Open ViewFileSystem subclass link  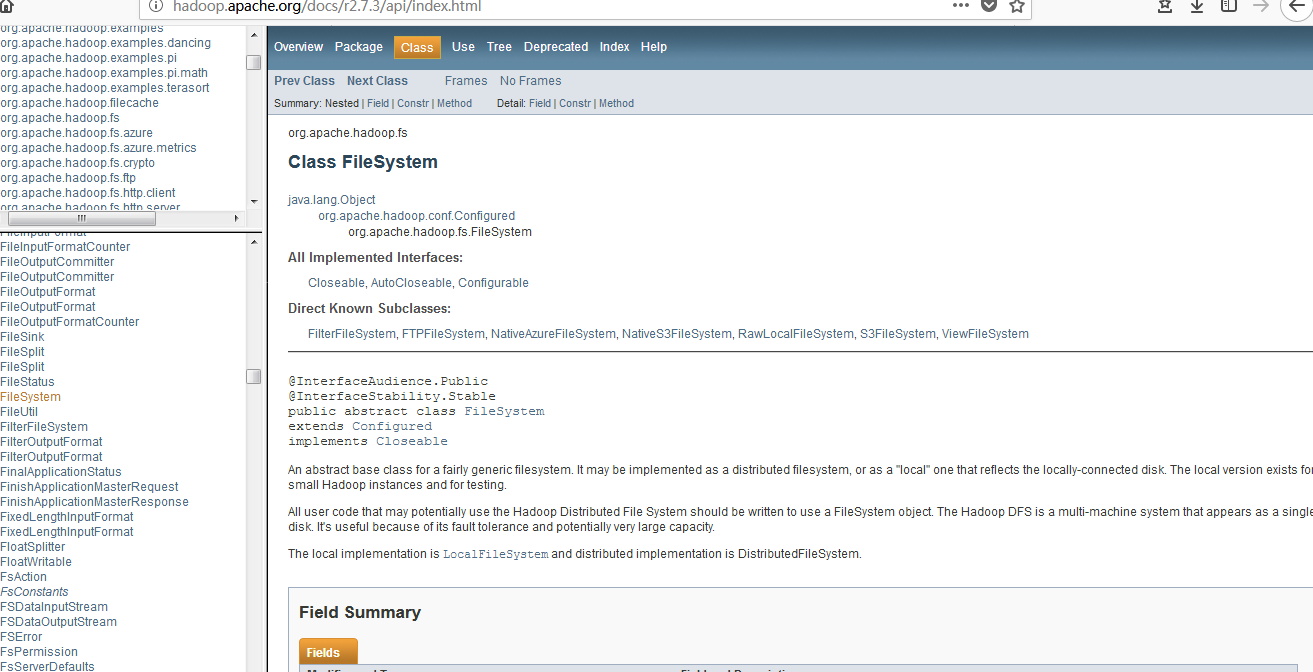pos(985,334)
